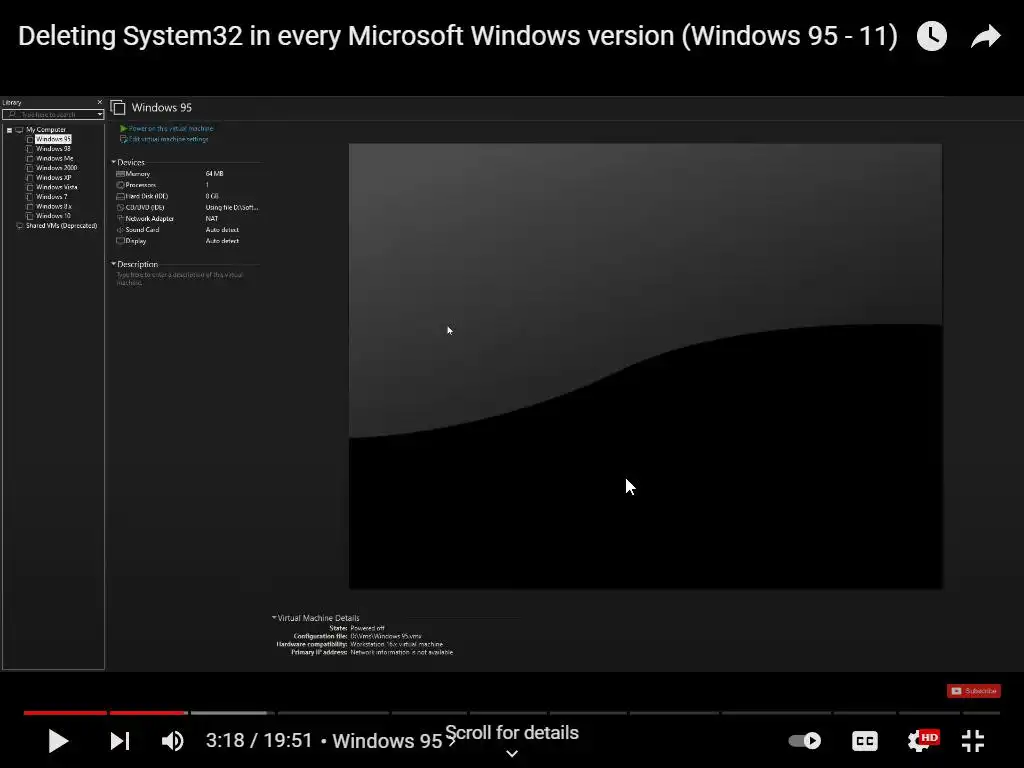Collapse the Description section

click(113, 264)
